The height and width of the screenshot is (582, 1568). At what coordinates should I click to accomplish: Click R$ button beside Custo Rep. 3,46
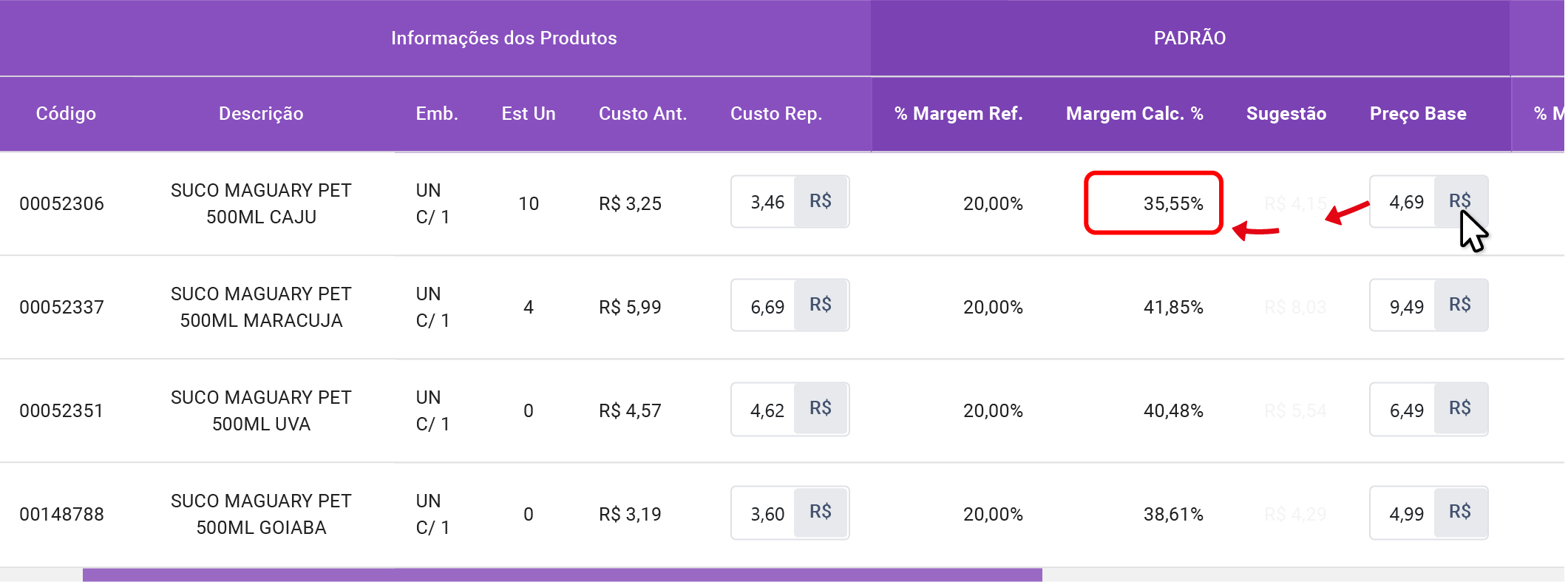tap(821, 201)
